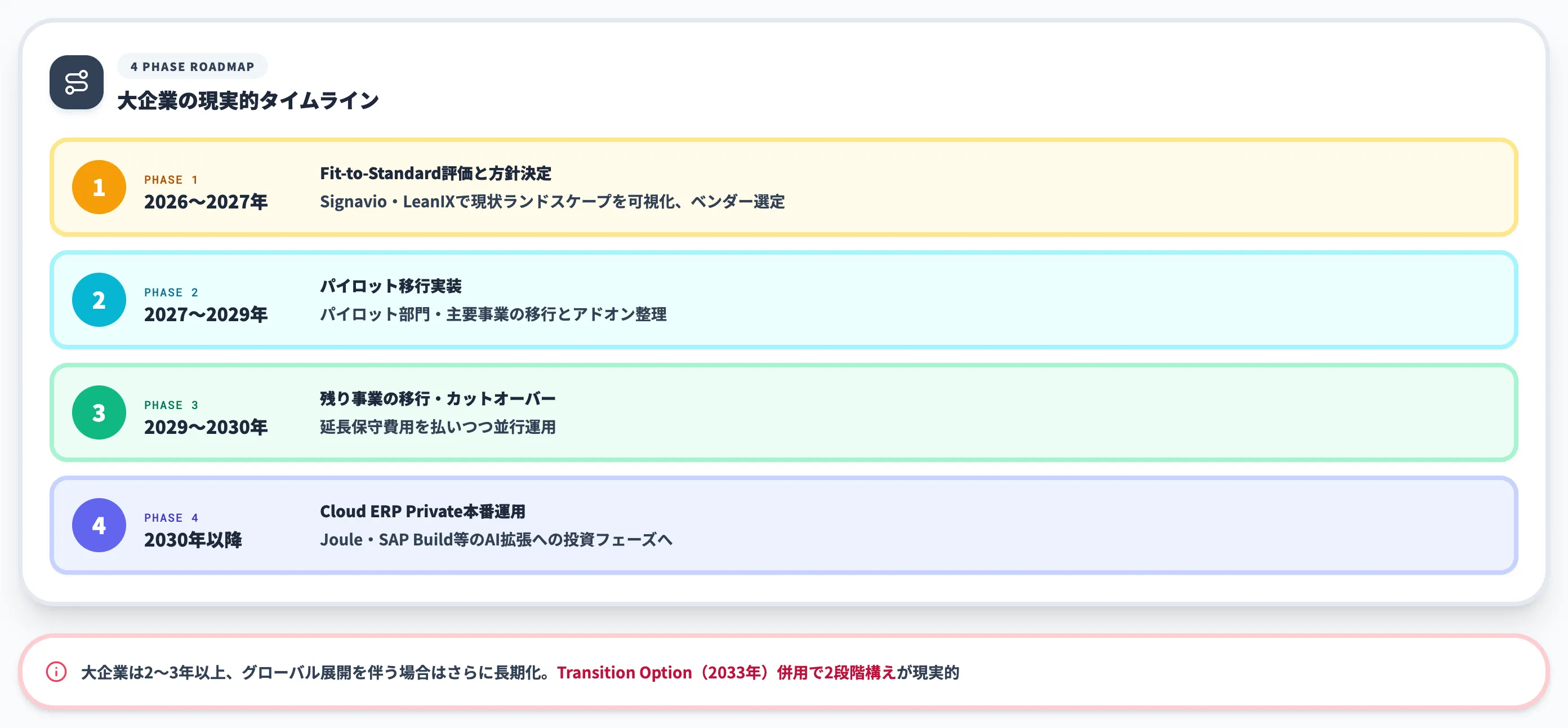Click the description 延長保守費用を払いつつ並行運用
The width and height of the screenshot is (1568, 728).
point(438,427)
